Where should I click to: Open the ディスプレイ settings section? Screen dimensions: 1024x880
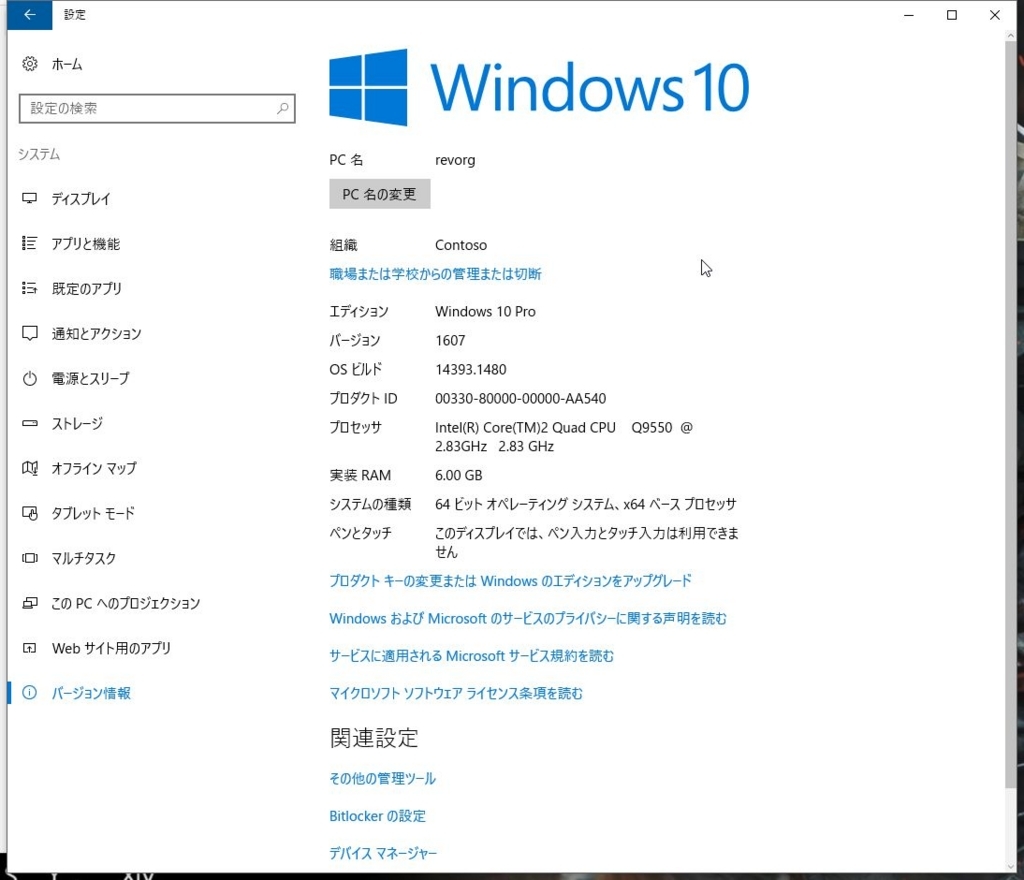pyautogui.click(x=81, y=198)
